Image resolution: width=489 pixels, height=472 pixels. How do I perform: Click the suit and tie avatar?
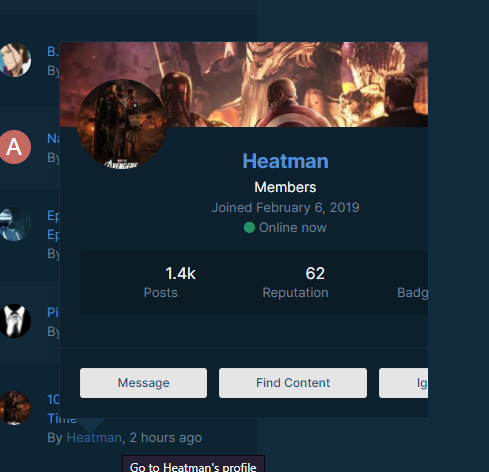14,321
